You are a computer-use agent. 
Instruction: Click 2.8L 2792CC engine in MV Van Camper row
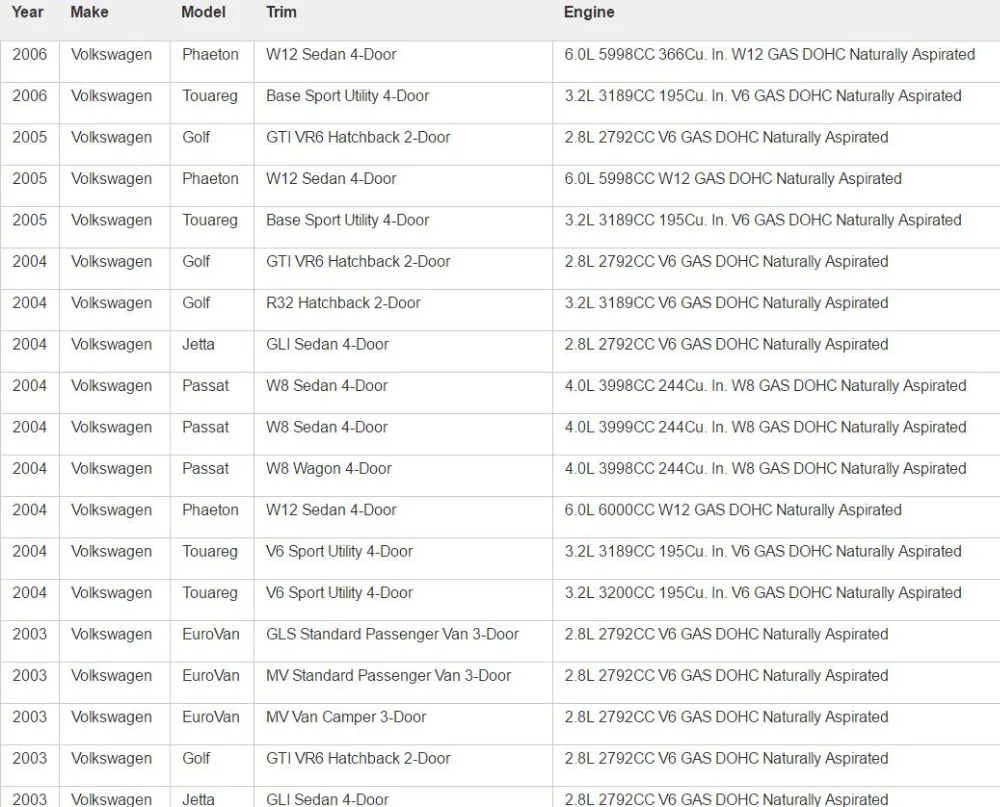click(726, 718)
